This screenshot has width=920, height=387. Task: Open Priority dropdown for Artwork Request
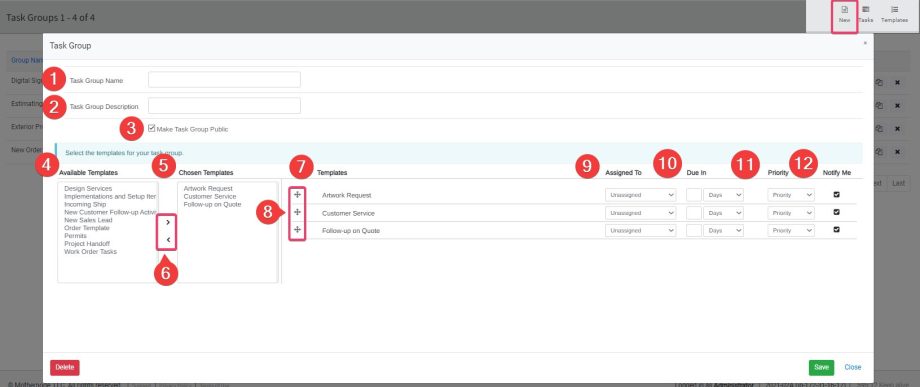click(x=791, y=195)
